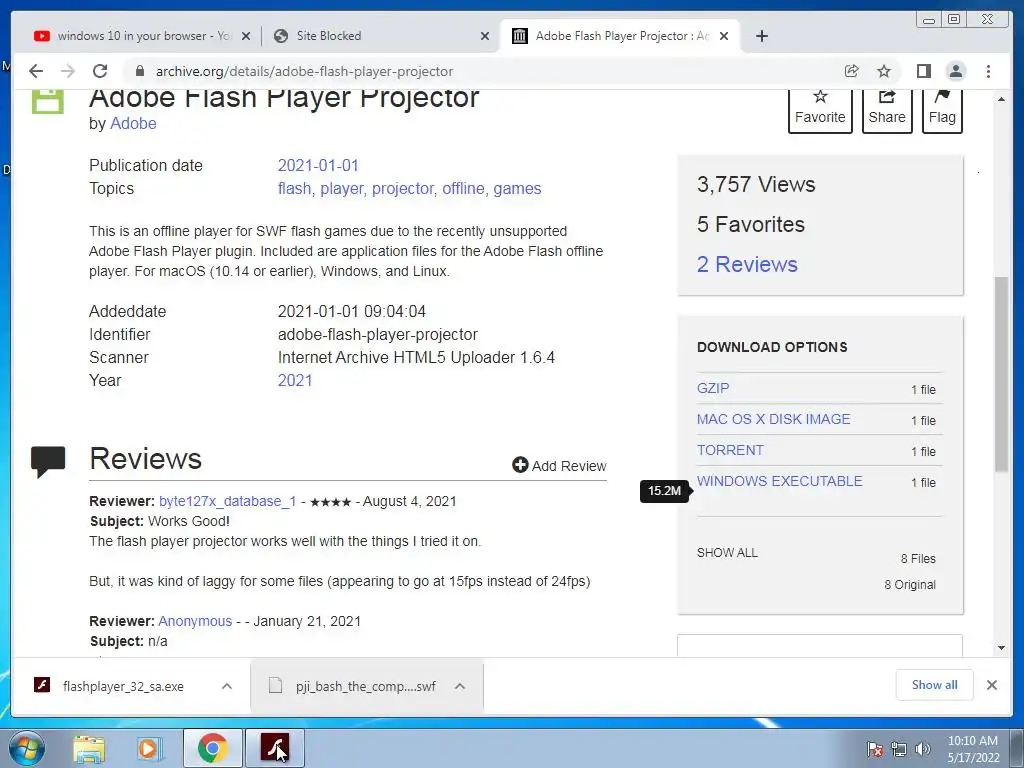The width and height of the screenshot is (1024, 768).
Task: Click SHOW ALL download files
Action: (728, 552)
